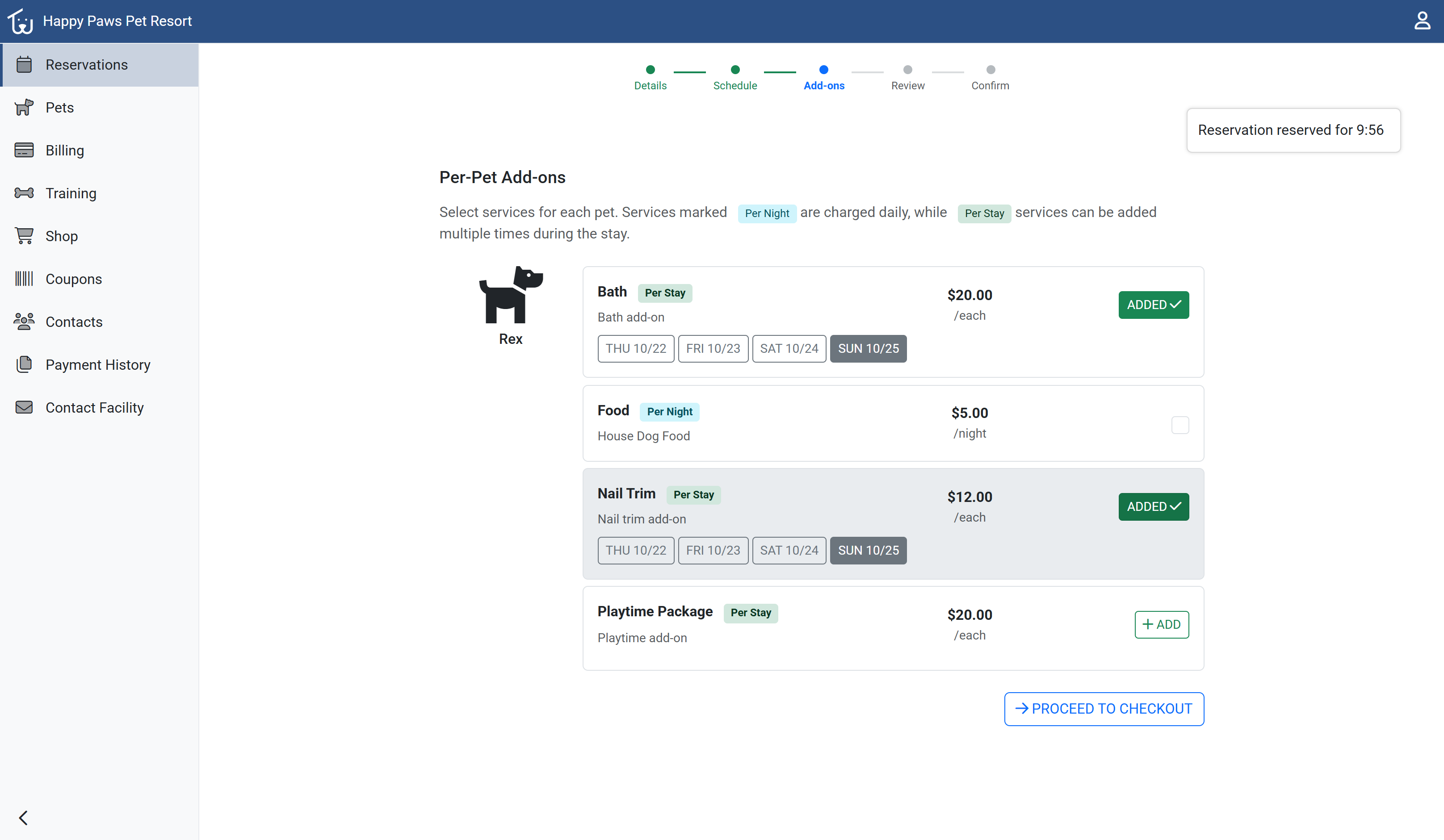
Task: Open Coupons via the barcode icon
Action: (24, 279)
